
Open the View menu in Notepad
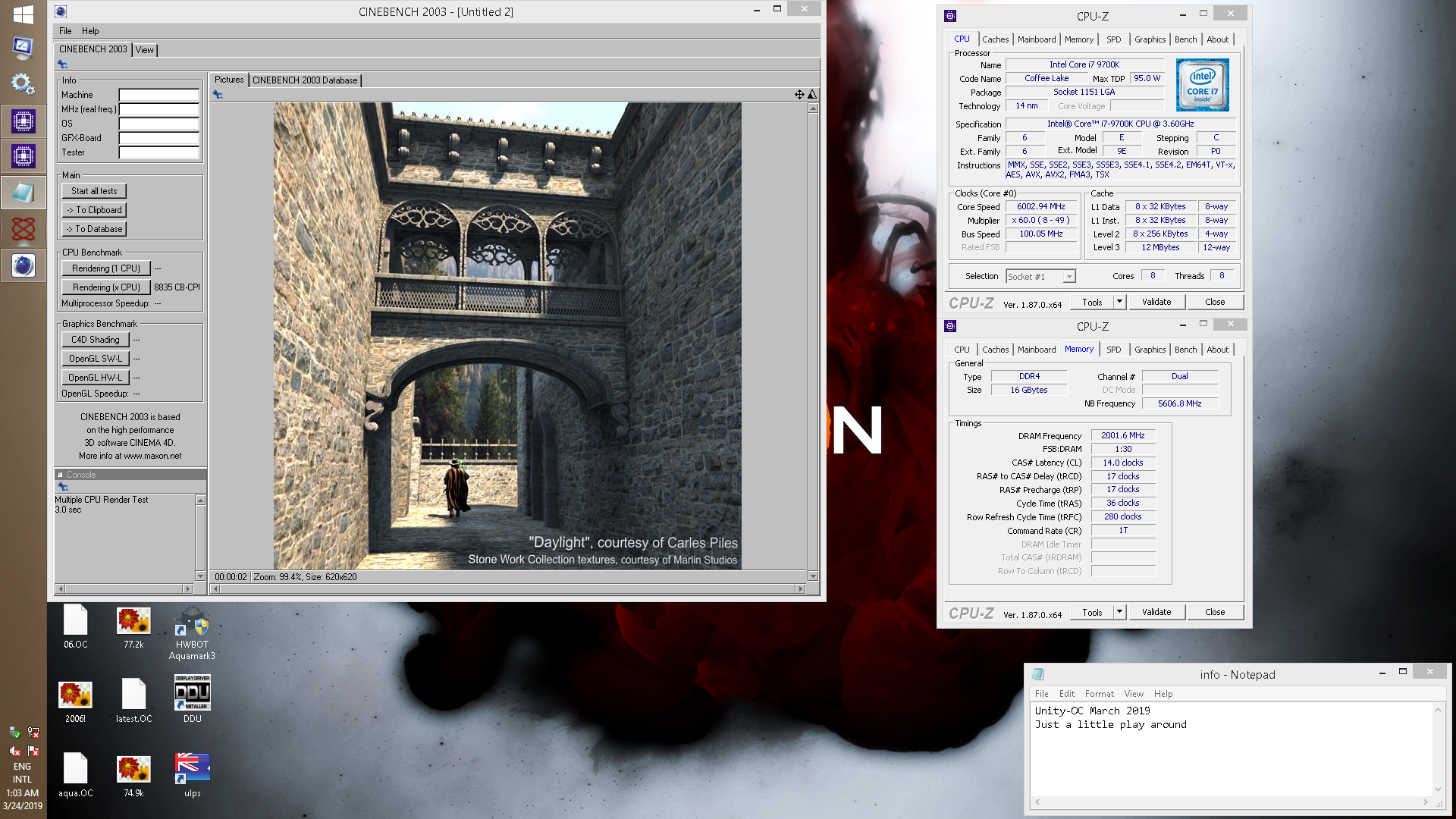tap(1134, 694)
